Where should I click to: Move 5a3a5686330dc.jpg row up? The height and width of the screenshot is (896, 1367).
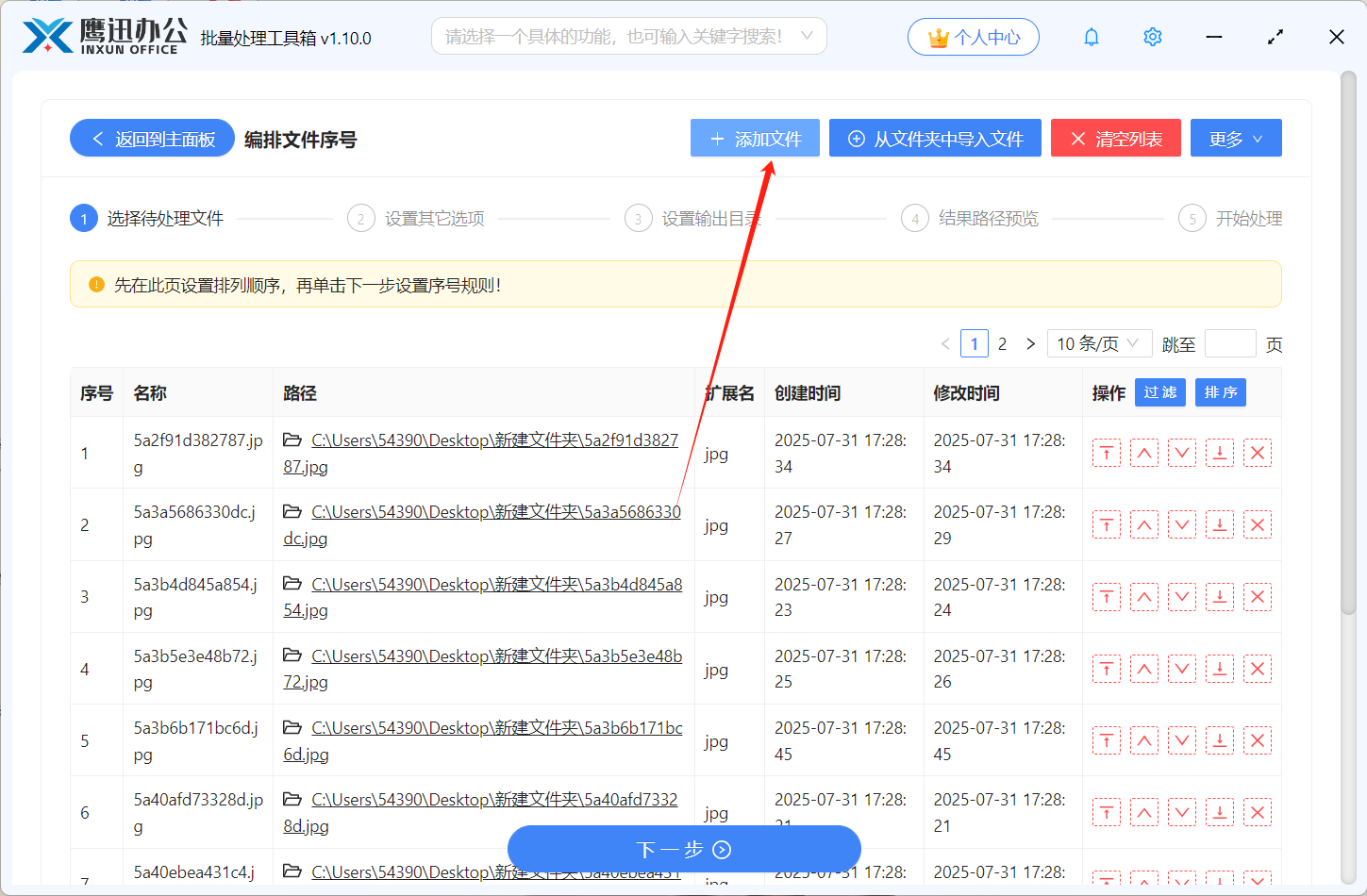click(1144, 525)
